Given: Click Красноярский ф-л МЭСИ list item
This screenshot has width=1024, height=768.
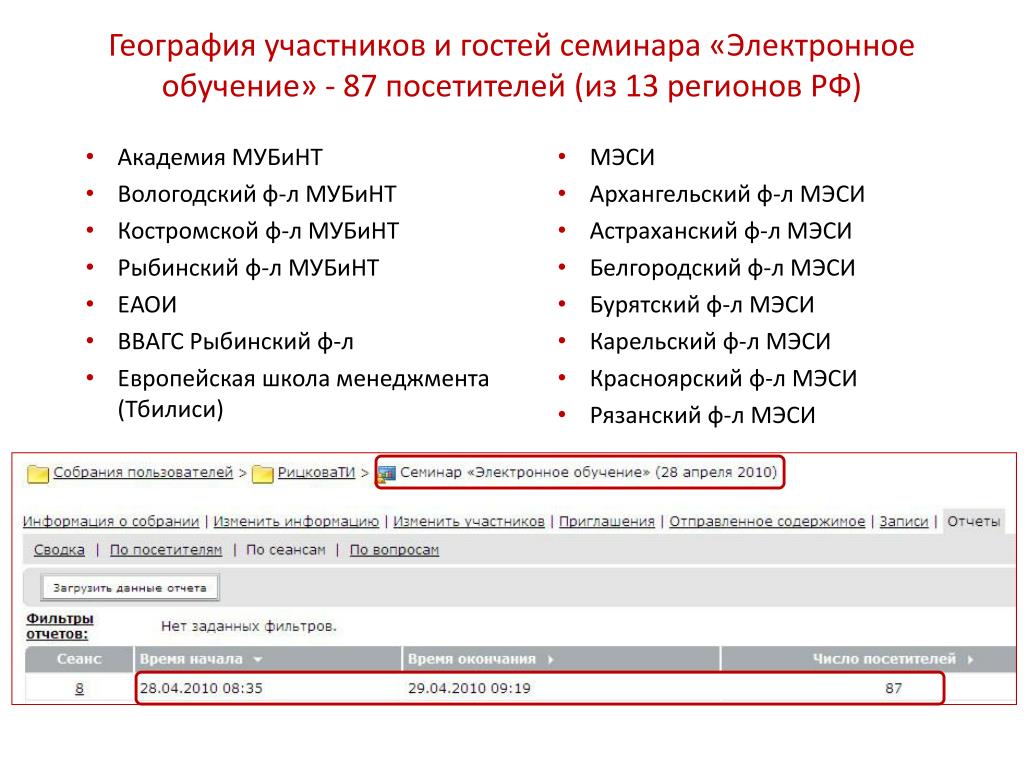Looking at the screenshot, I should [x=724, y=379].
